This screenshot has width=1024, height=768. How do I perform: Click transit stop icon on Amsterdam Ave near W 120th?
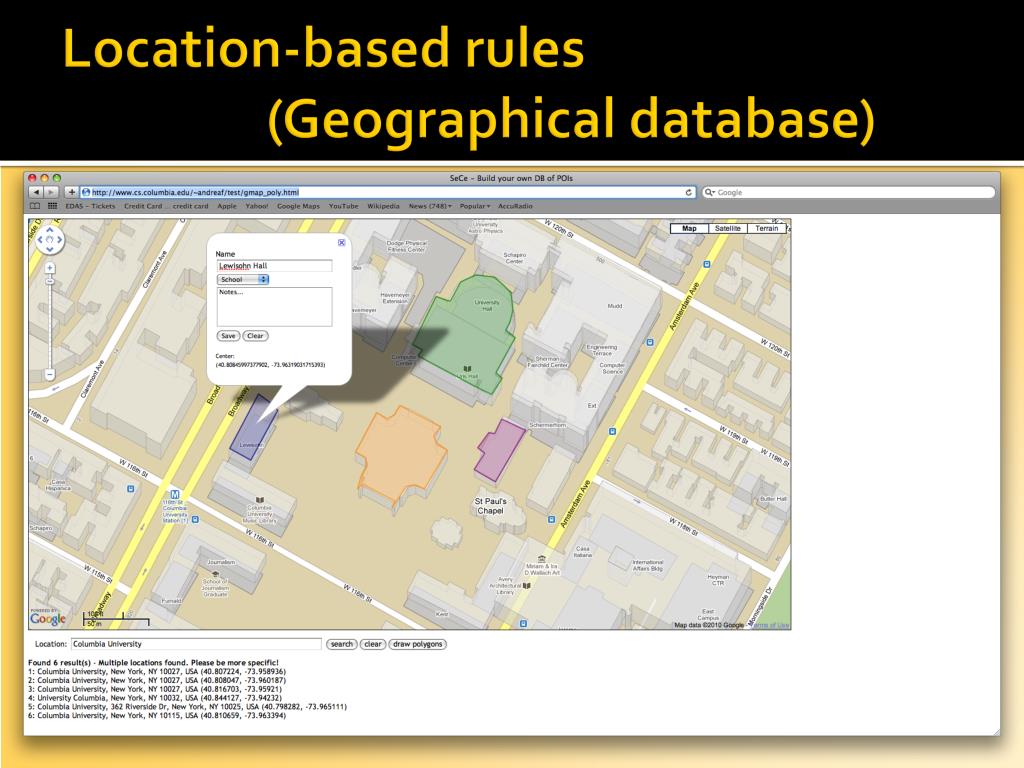(x=707, y=264)
